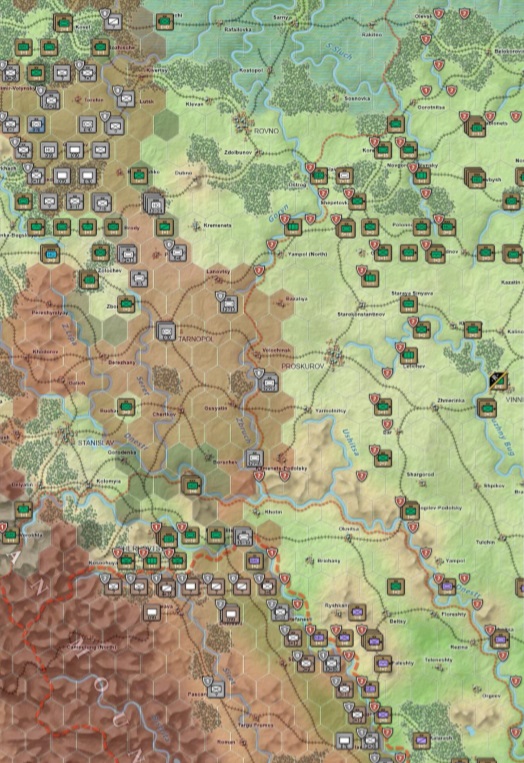Click the red shield marker at Bar

[387, 425]
